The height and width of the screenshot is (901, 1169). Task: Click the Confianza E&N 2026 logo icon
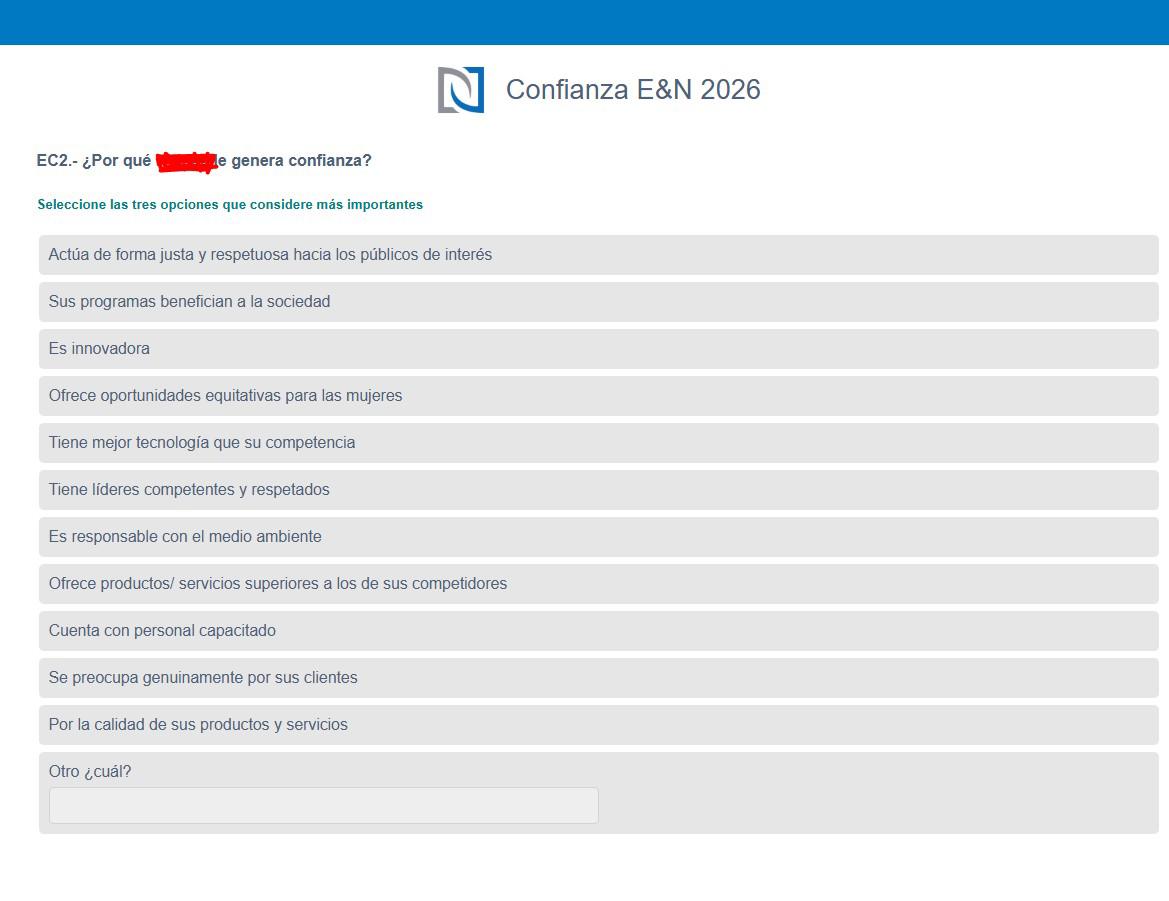pyautogui.click(x=461, y=89)
